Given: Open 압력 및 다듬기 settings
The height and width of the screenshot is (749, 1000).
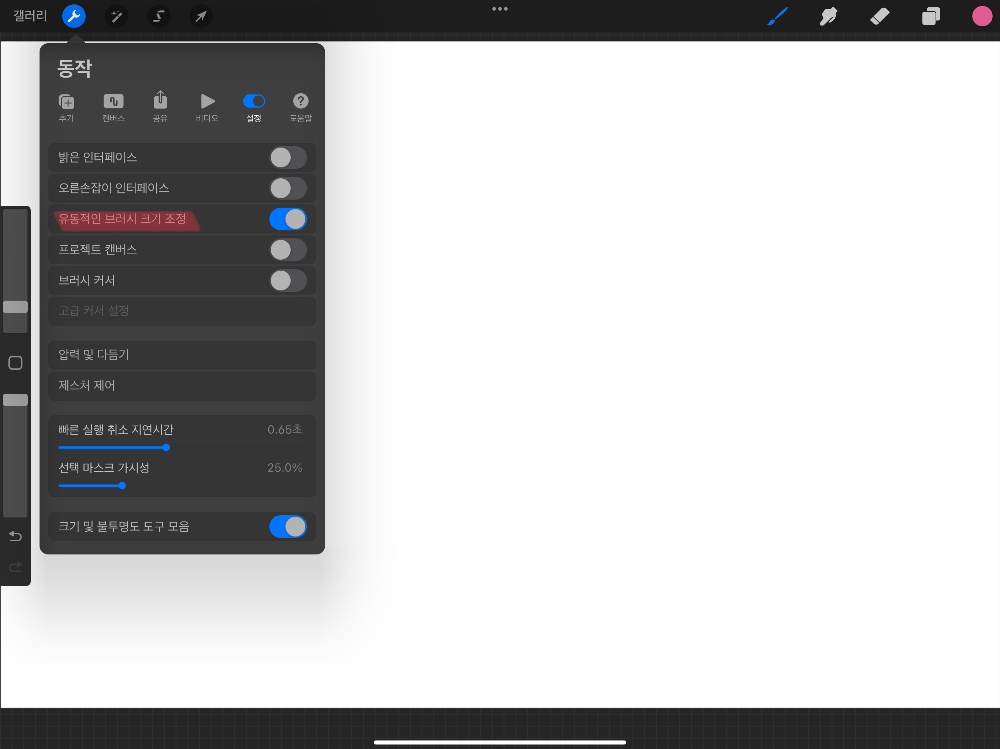Looking at the screenshot, I should (x=182, y=355).
